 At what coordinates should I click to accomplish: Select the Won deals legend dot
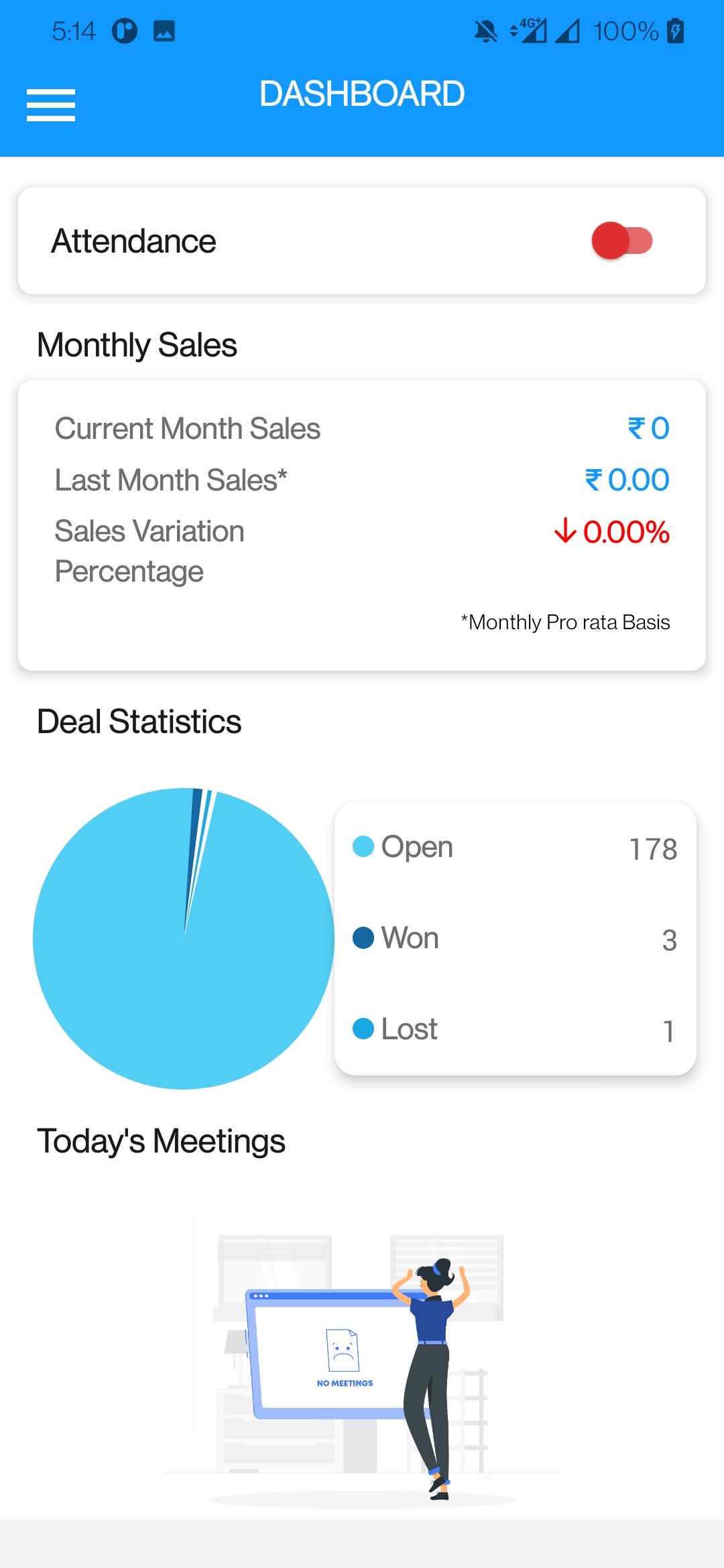pos(363,937)
